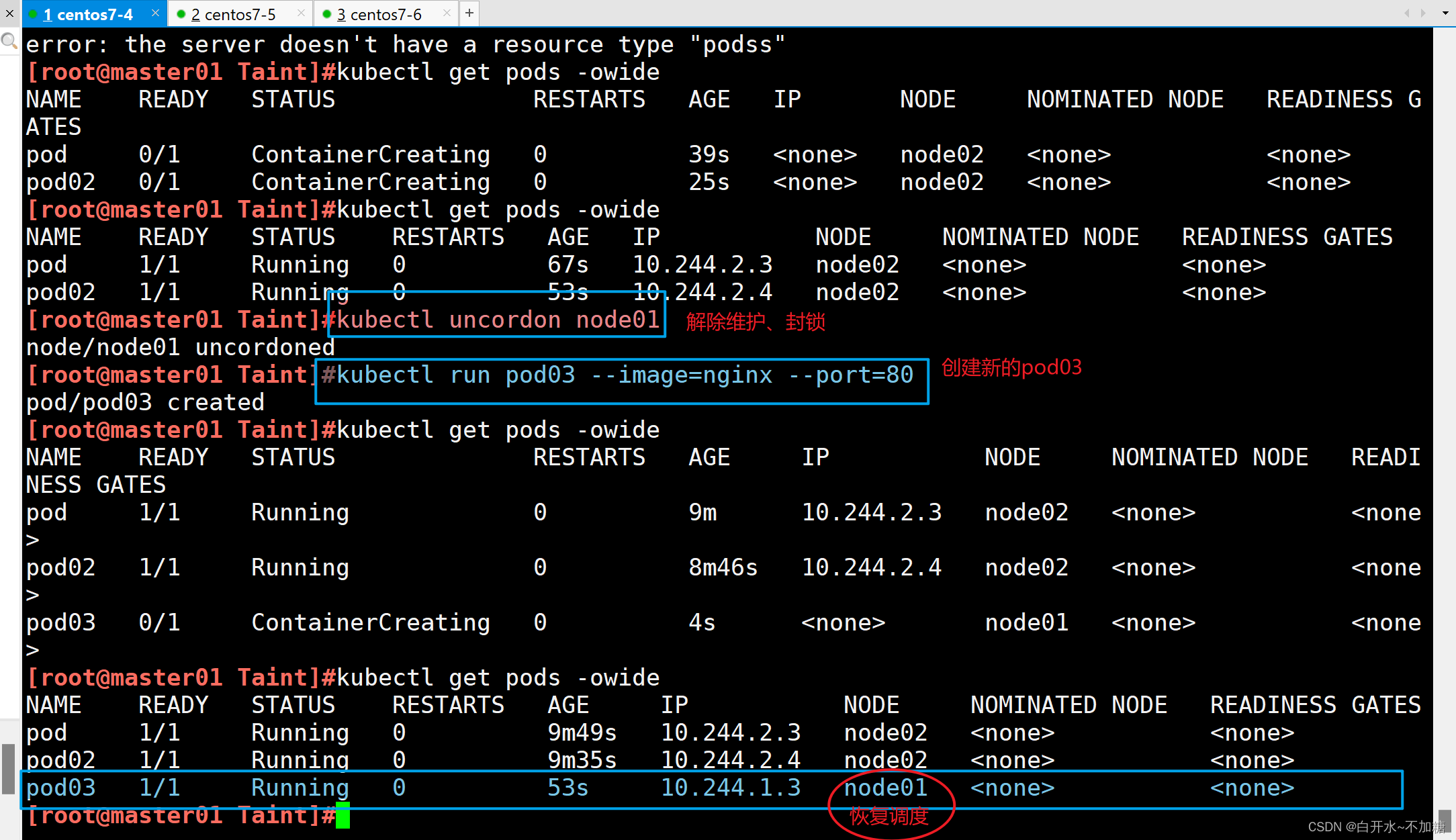Image resolution: width=1456 pixels, height=840 pixels.
Task: Select 'node/node01 uncordoned' output line
Action: [180, 347]
